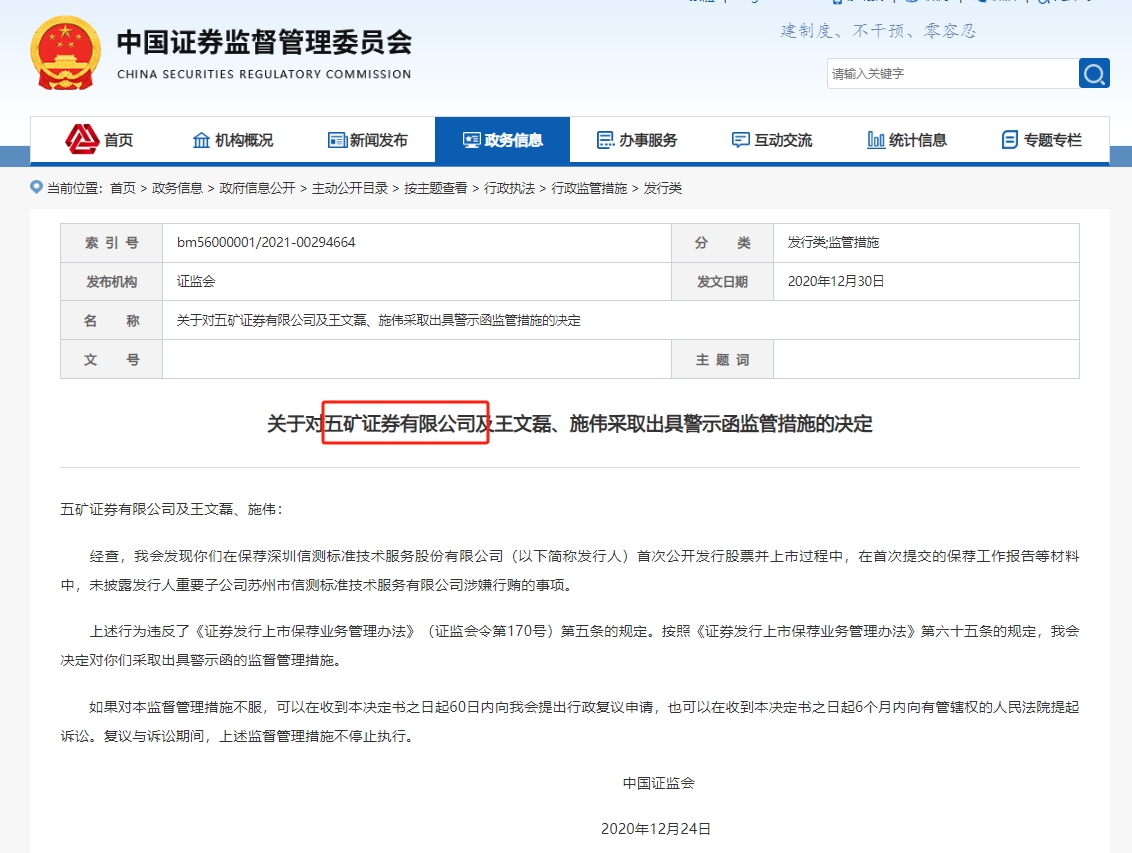Open 政府信息公开 in the breadcrumb
This screenshot has width=1132, height=853.
257,188
